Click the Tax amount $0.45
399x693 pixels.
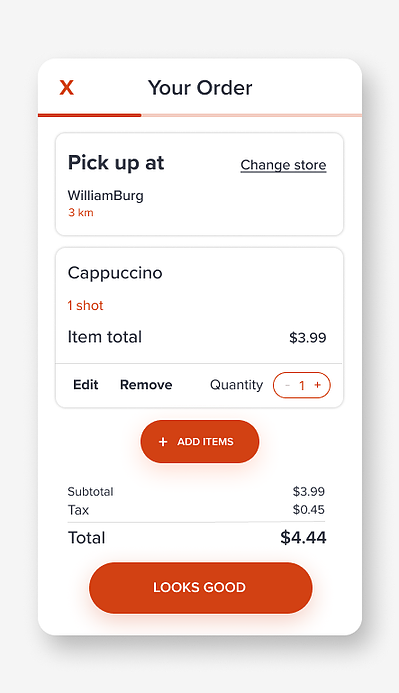click(308, 510)
